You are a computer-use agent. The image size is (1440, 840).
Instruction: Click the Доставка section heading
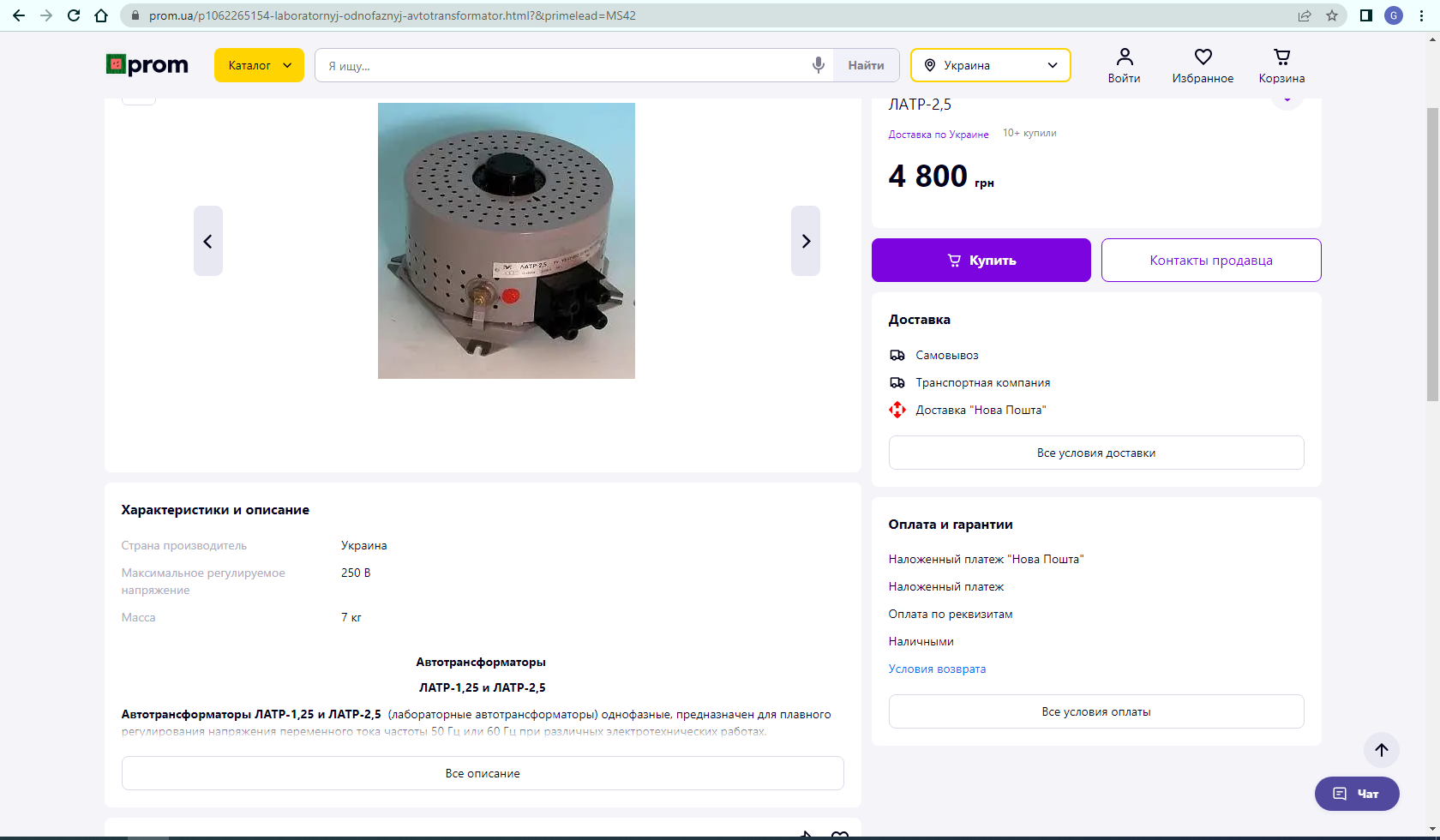(x=920, y=320)
